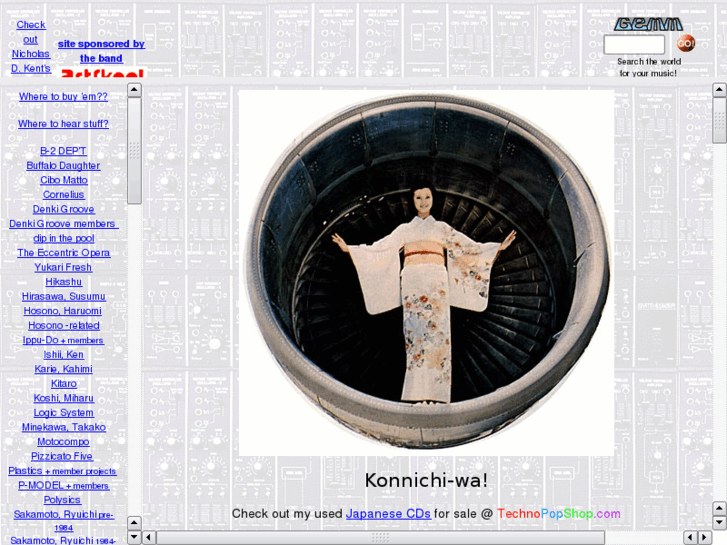Go to the Hosono-related link
This screenshot has height=545, width=727.
[x=64, y=325]
